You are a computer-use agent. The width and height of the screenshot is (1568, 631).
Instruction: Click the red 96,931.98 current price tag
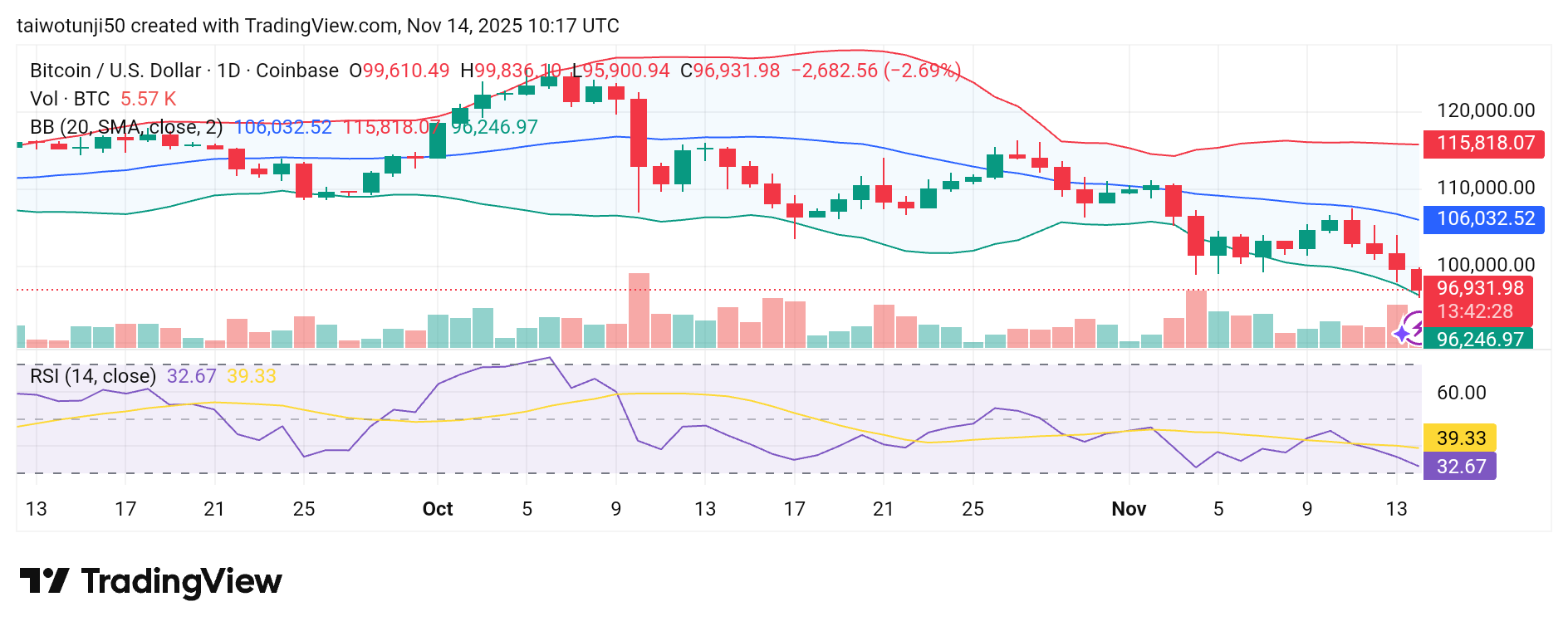[1479, 288]
